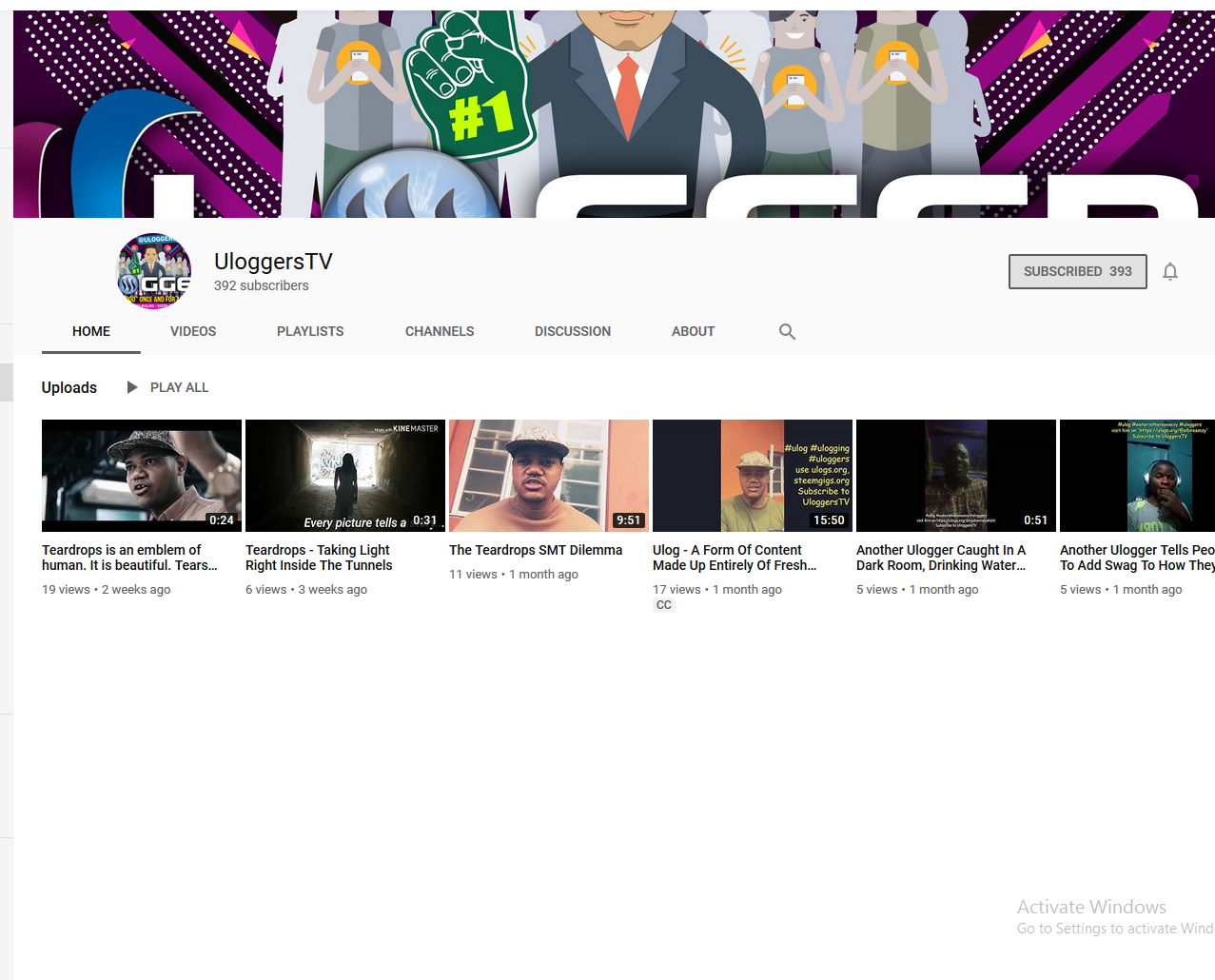Open 'Teardrops - Taking Light Right Inside' title
1215x980 pixels.
pyautogui.click(x=319, y=558)
